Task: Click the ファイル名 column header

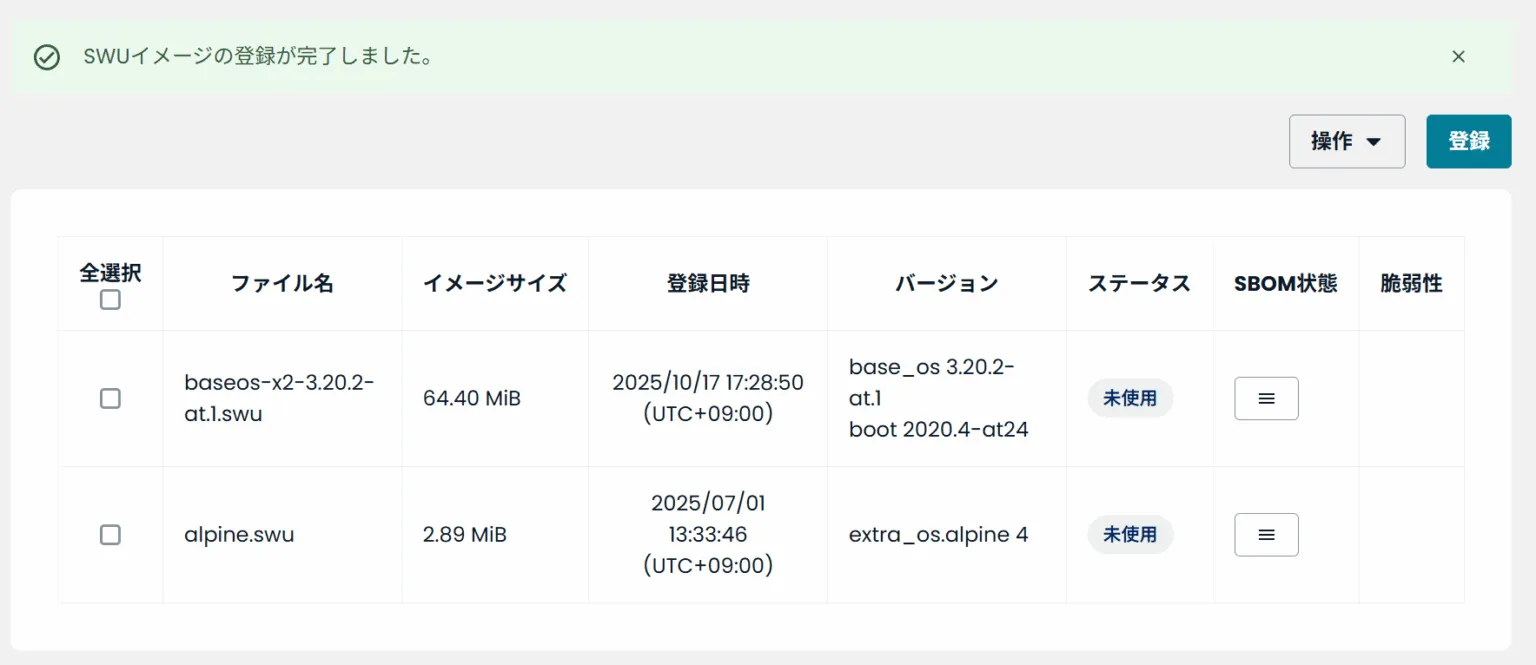Action: [282, 283]
